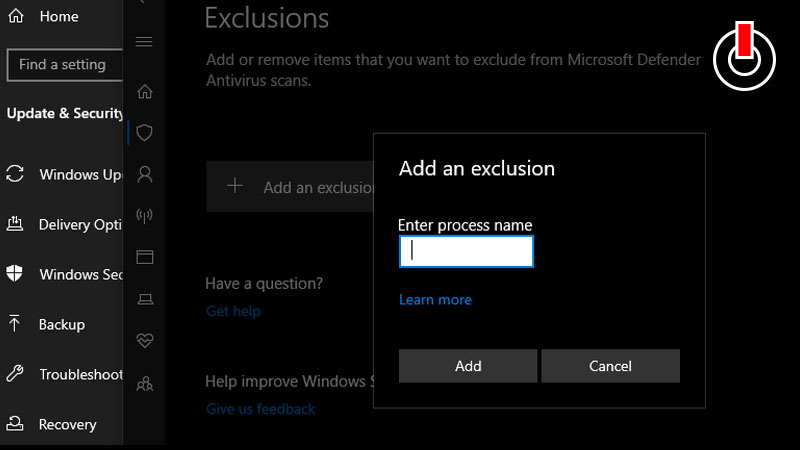The width and height of the screenshot is (800, 450).
Task: Expand the hamburger navigation menu
Action: (144, 41)
